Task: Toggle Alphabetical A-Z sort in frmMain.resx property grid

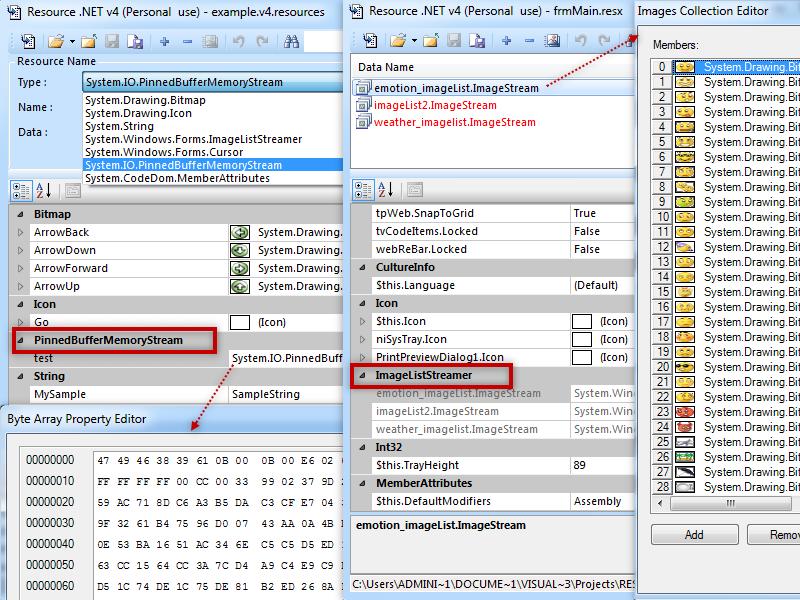Action: click(x=386, y=190)
